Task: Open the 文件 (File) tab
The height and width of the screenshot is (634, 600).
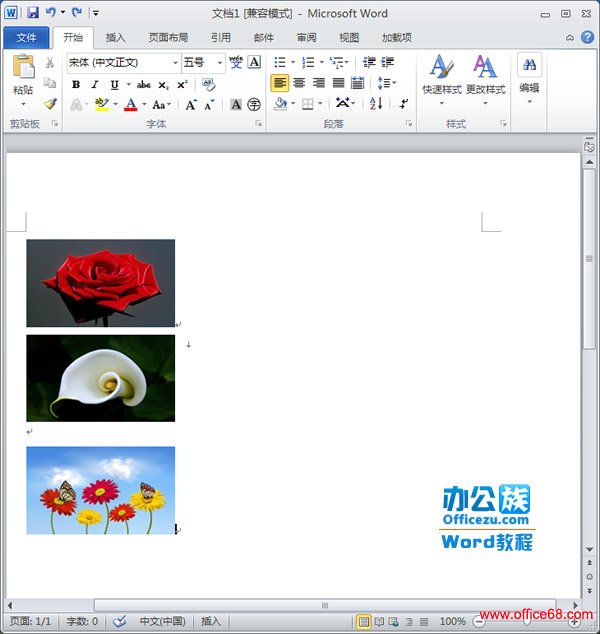Action: pyautogui.click(x=26, y=38)
